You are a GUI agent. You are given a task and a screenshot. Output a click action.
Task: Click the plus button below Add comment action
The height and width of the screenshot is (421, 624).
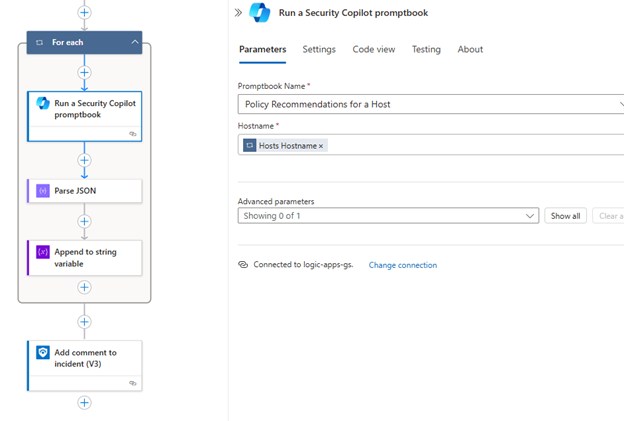[84, 403]
